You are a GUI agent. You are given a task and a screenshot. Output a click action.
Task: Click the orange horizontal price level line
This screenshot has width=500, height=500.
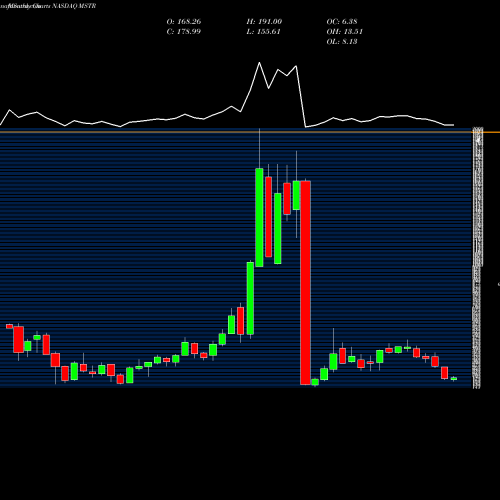point(250,132)
